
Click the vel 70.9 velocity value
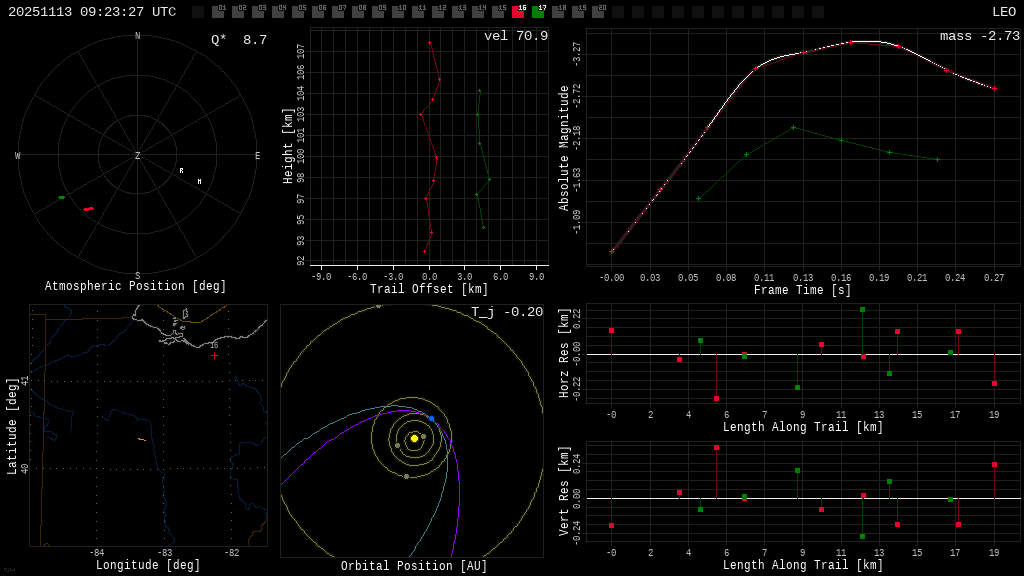tap(516, 36)
